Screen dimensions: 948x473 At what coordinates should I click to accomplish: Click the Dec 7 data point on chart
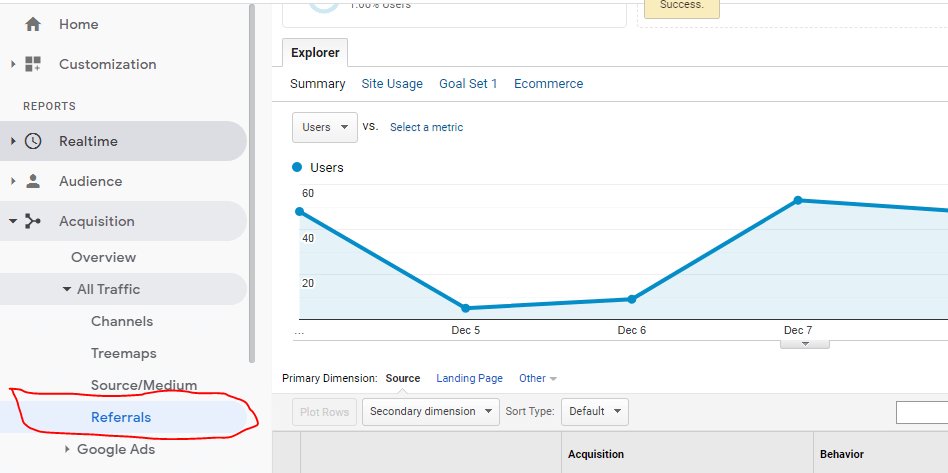click(798, 200)
